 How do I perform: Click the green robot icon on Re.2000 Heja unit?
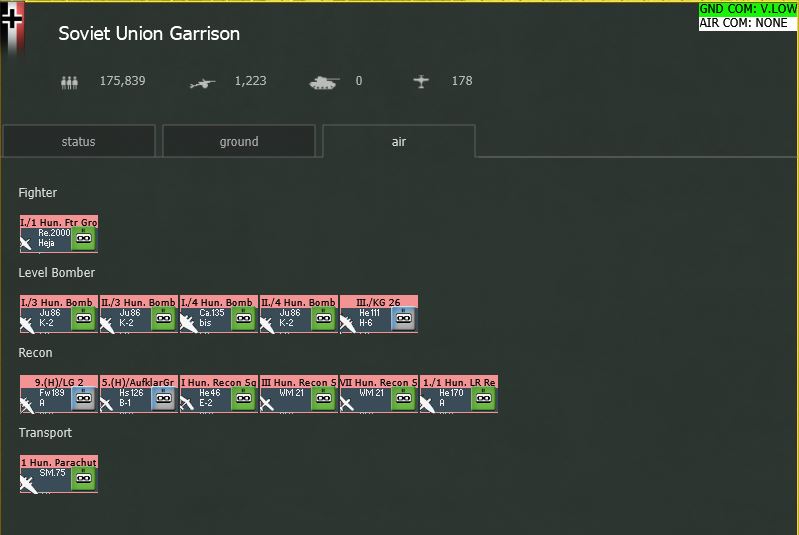tap(83, 238)
